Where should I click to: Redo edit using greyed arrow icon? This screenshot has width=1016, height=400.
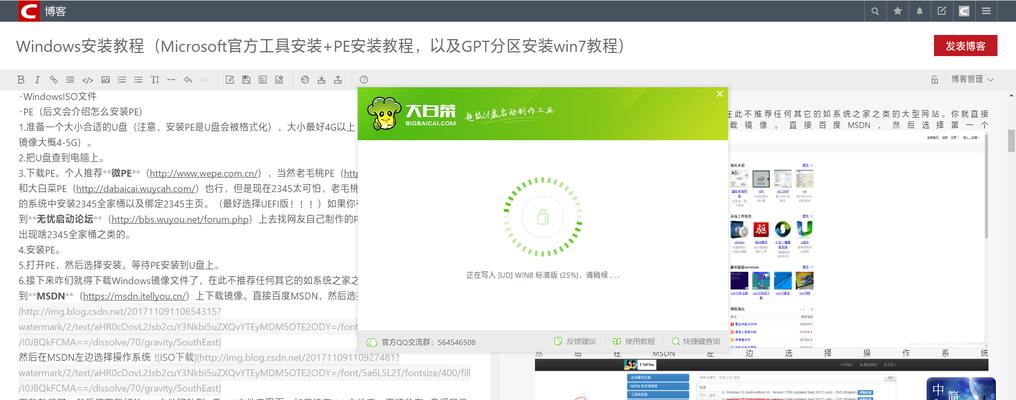[204, 80]
